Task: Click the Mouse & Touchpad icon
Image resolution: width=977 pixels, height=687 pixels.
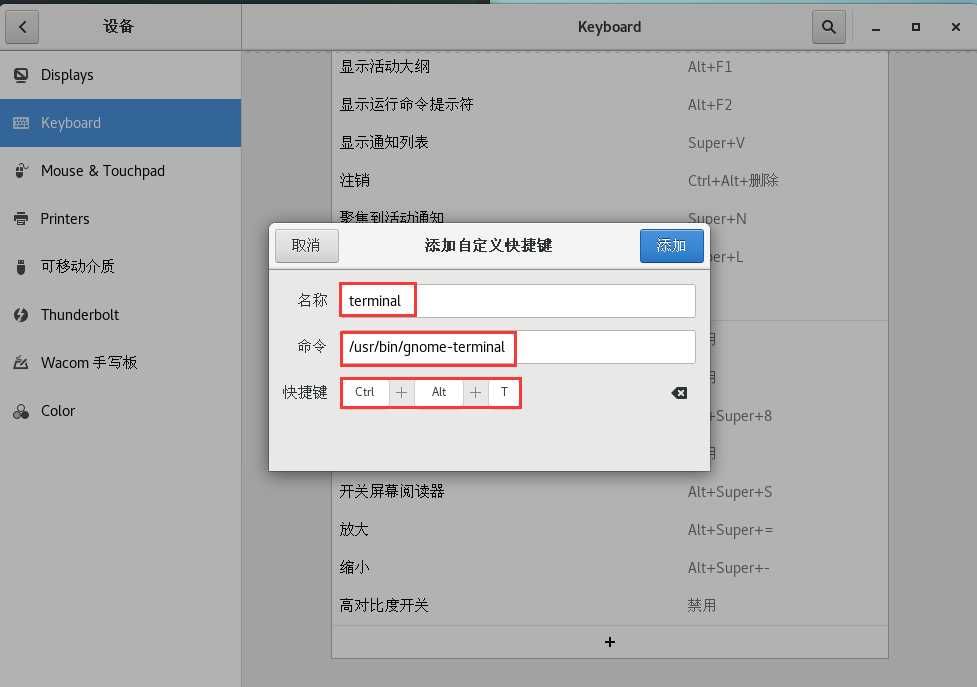Action: (x=21, y=171)
